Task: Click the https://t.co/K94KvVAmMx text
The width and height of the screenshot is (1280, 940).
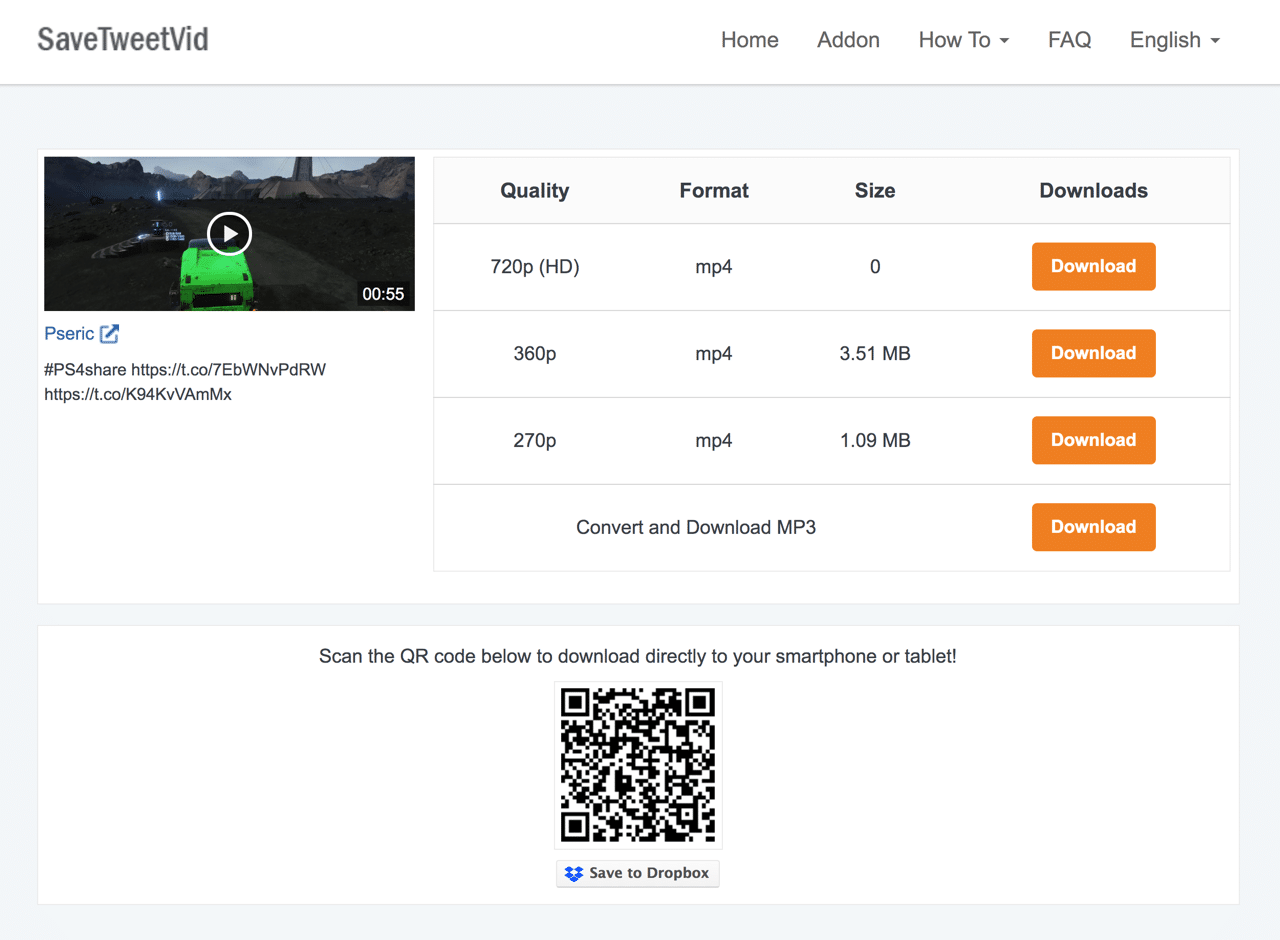Action: click(138, 395)
